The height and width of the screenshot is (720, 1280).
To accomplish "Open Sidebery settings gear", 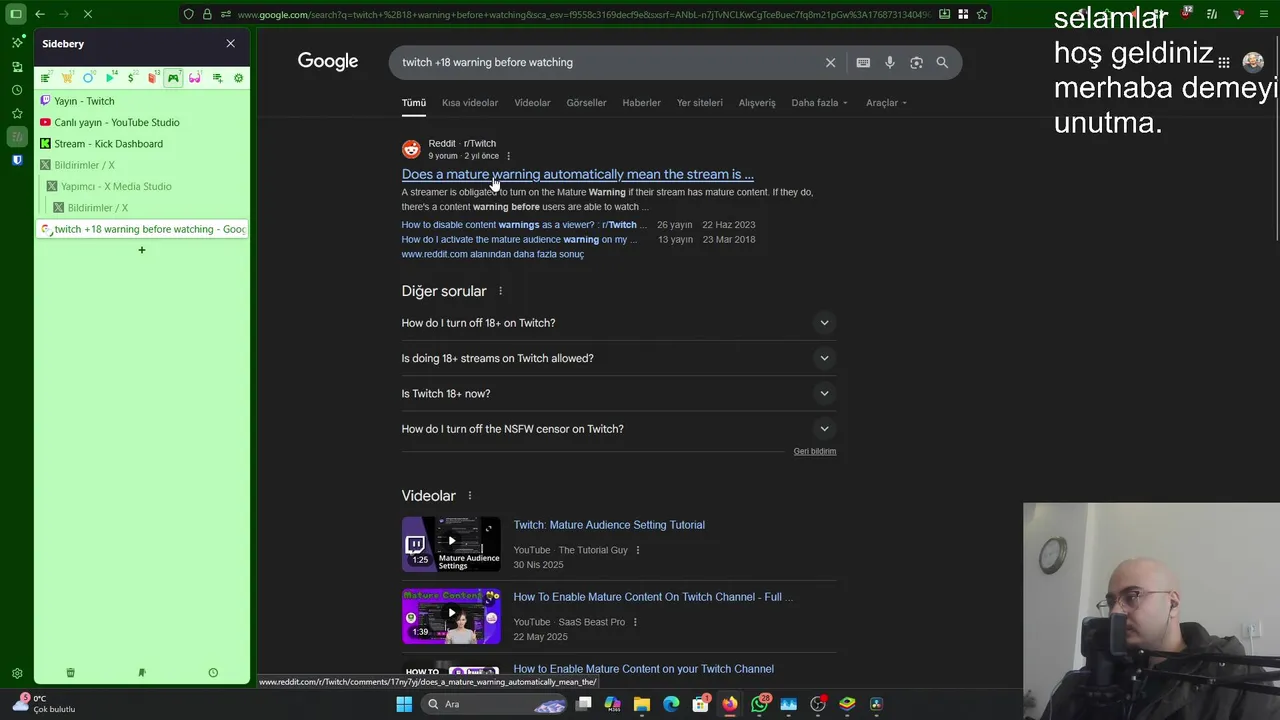I will coord(238,78).
